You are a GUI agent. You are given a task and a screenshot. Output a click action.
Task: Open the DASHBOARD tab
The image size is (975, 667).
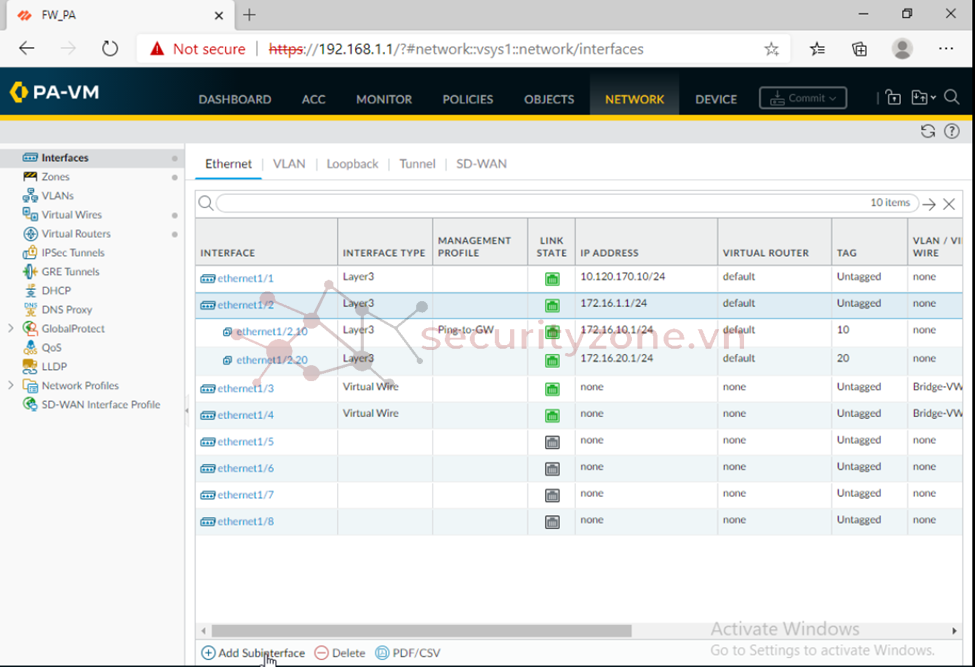pyautogui.click(x=234, y=99)
